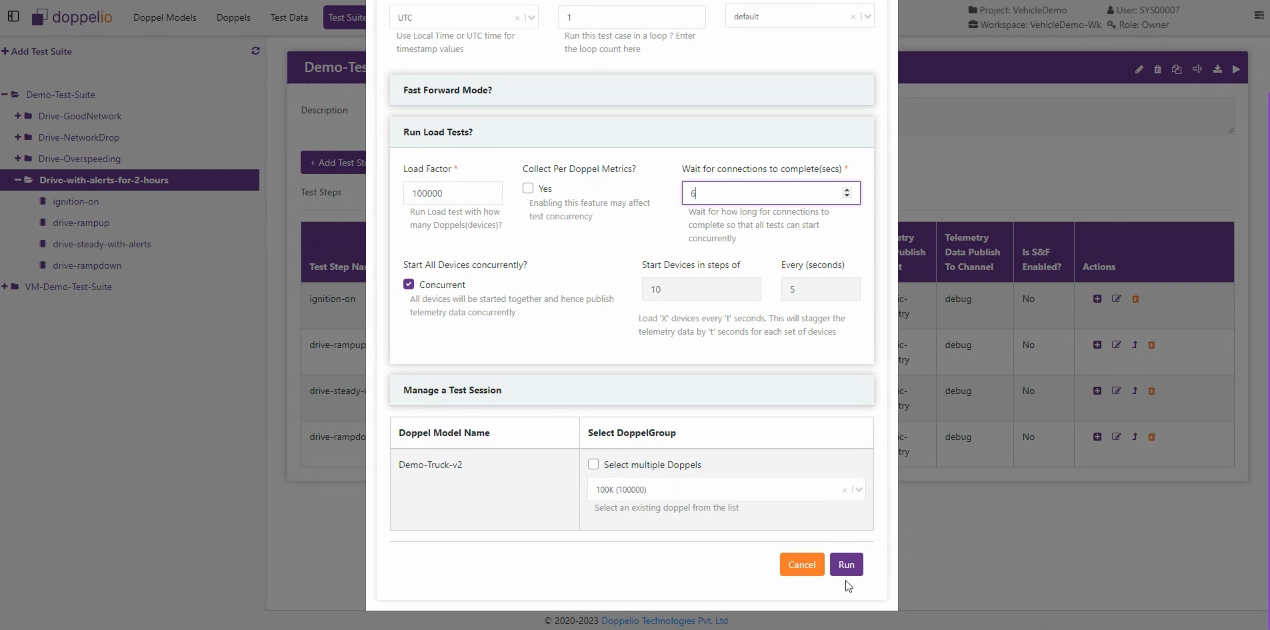Screen dimensions: 1270x630
Task: Select the drive-rampup tree item
Action: (x=80, y=223)
